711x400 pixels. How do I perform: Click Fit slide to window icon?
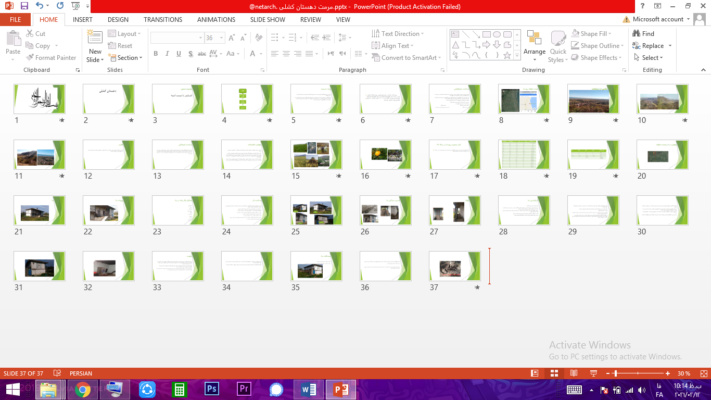pyautogui.click(x=702, y=373)
